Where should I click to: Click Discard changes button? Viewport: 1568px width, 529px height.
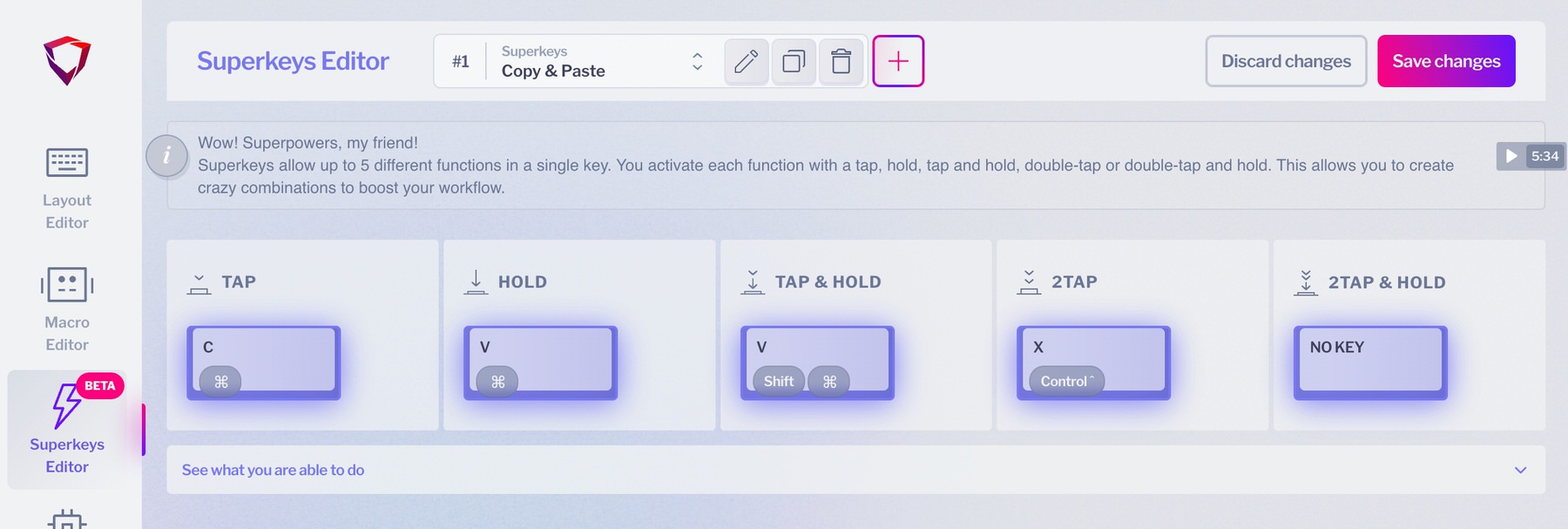point(1286,61)
